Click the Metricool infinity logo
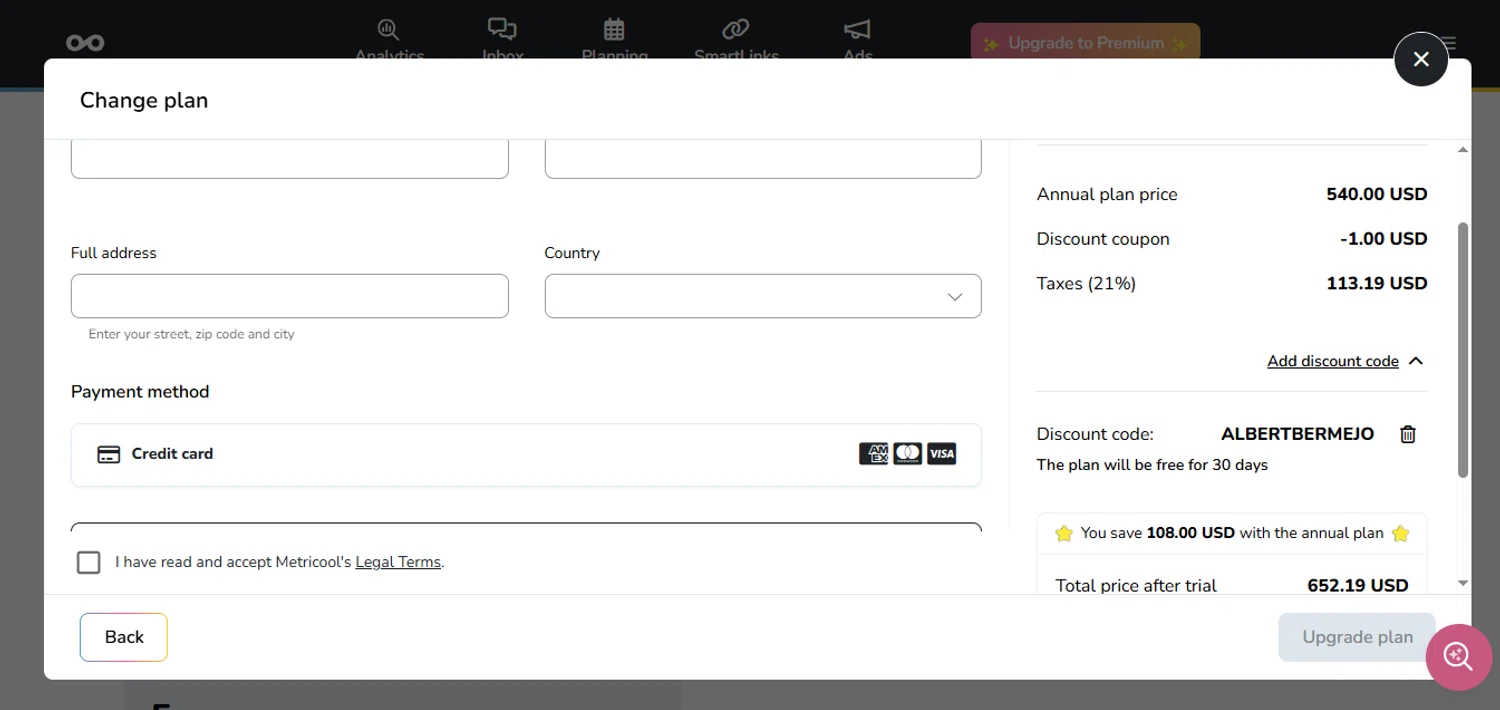This screenshot has width=1500, height=710. 85,42
